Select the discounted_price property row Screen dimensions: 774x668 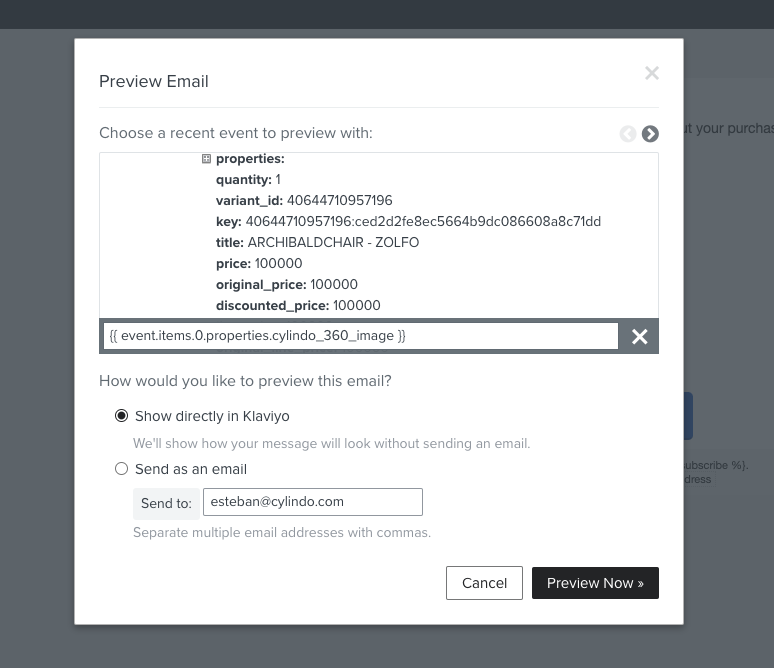298,306
